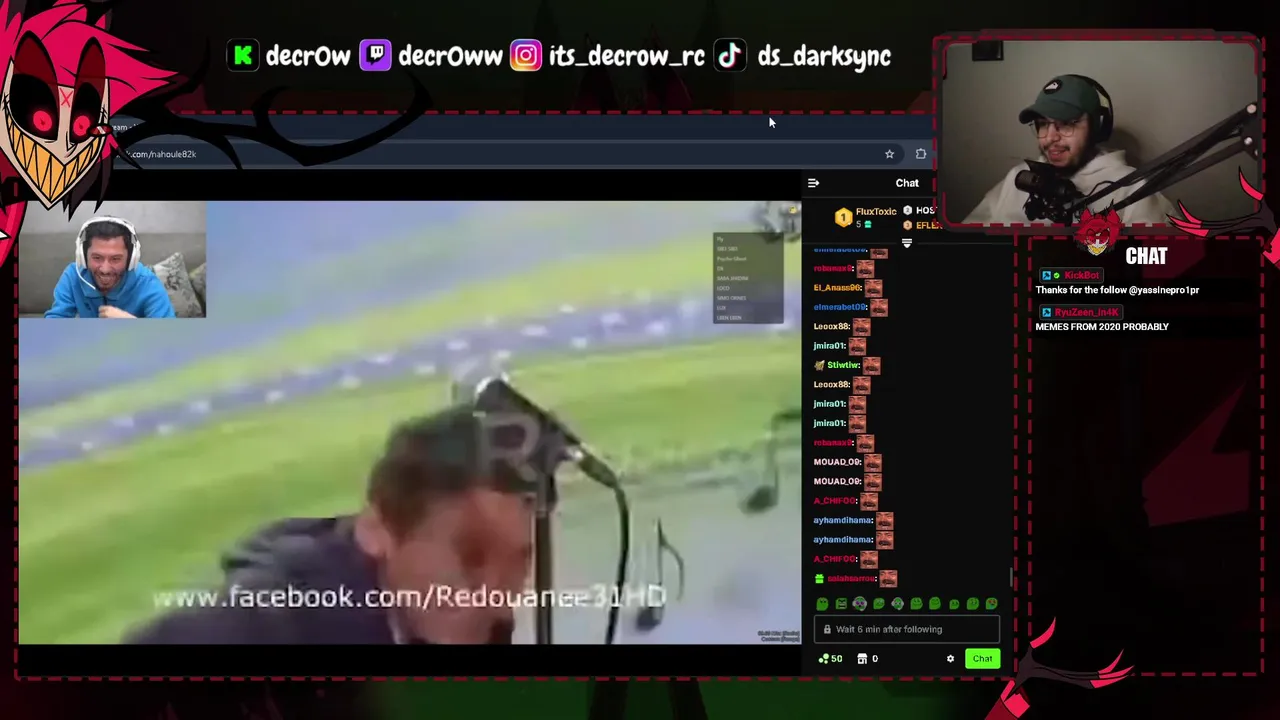Screen dimensions: 1280x720
Task: Click the chat scrollbar thumb
Action: 1011,579
